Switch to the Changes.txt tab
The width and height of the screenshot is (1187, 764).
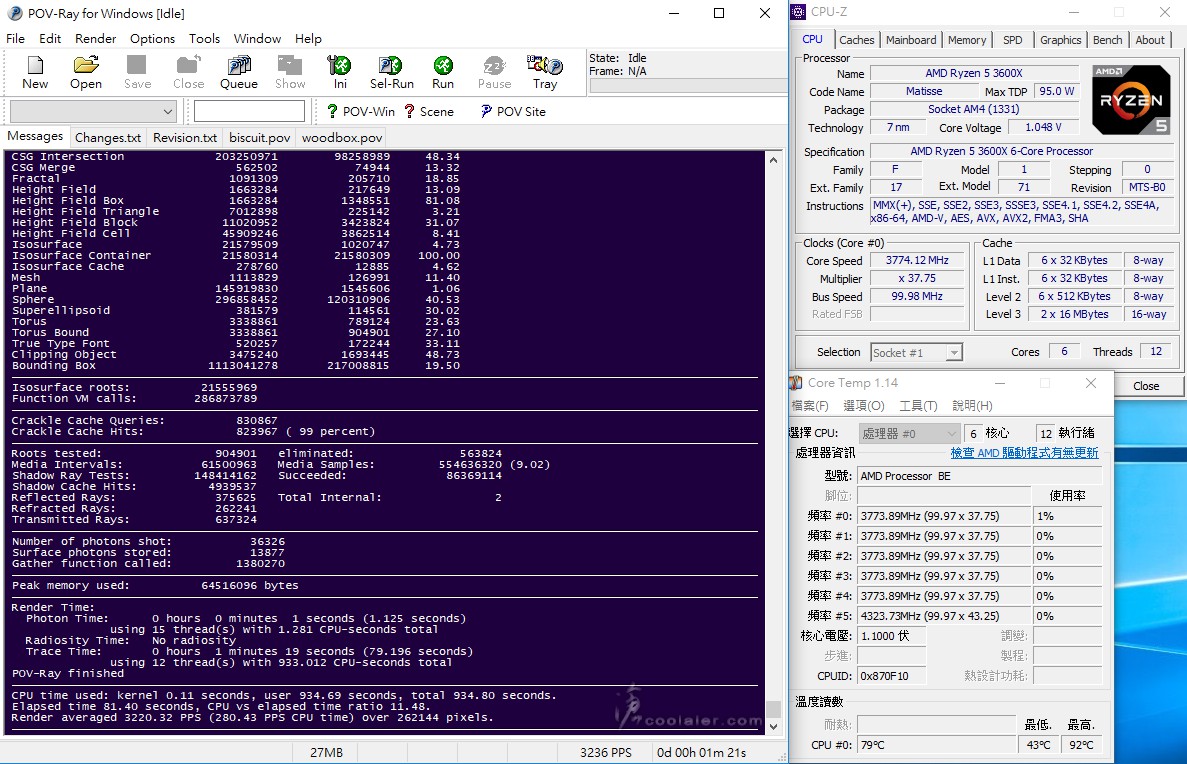tap(107, 138)
